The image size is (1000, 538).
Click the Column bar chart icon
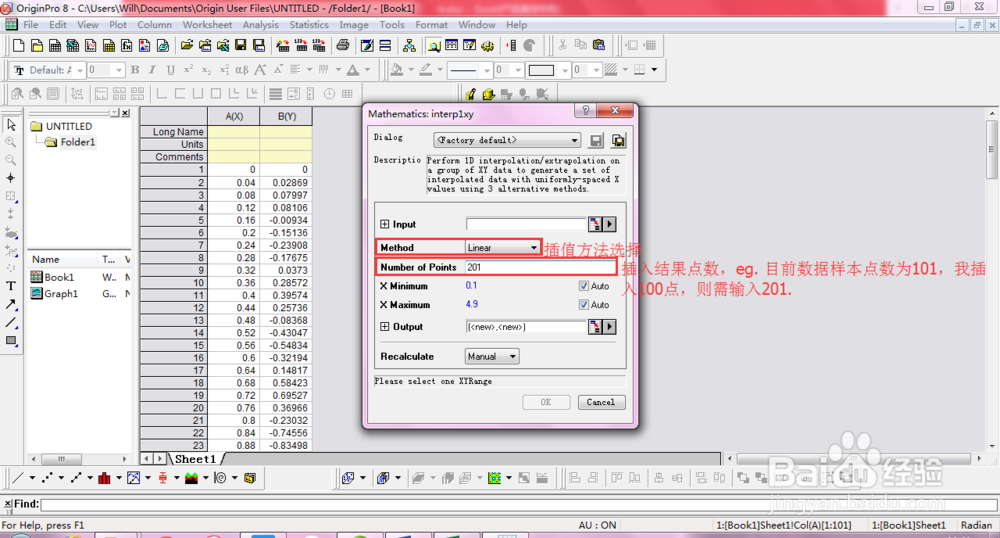(105, 477)
